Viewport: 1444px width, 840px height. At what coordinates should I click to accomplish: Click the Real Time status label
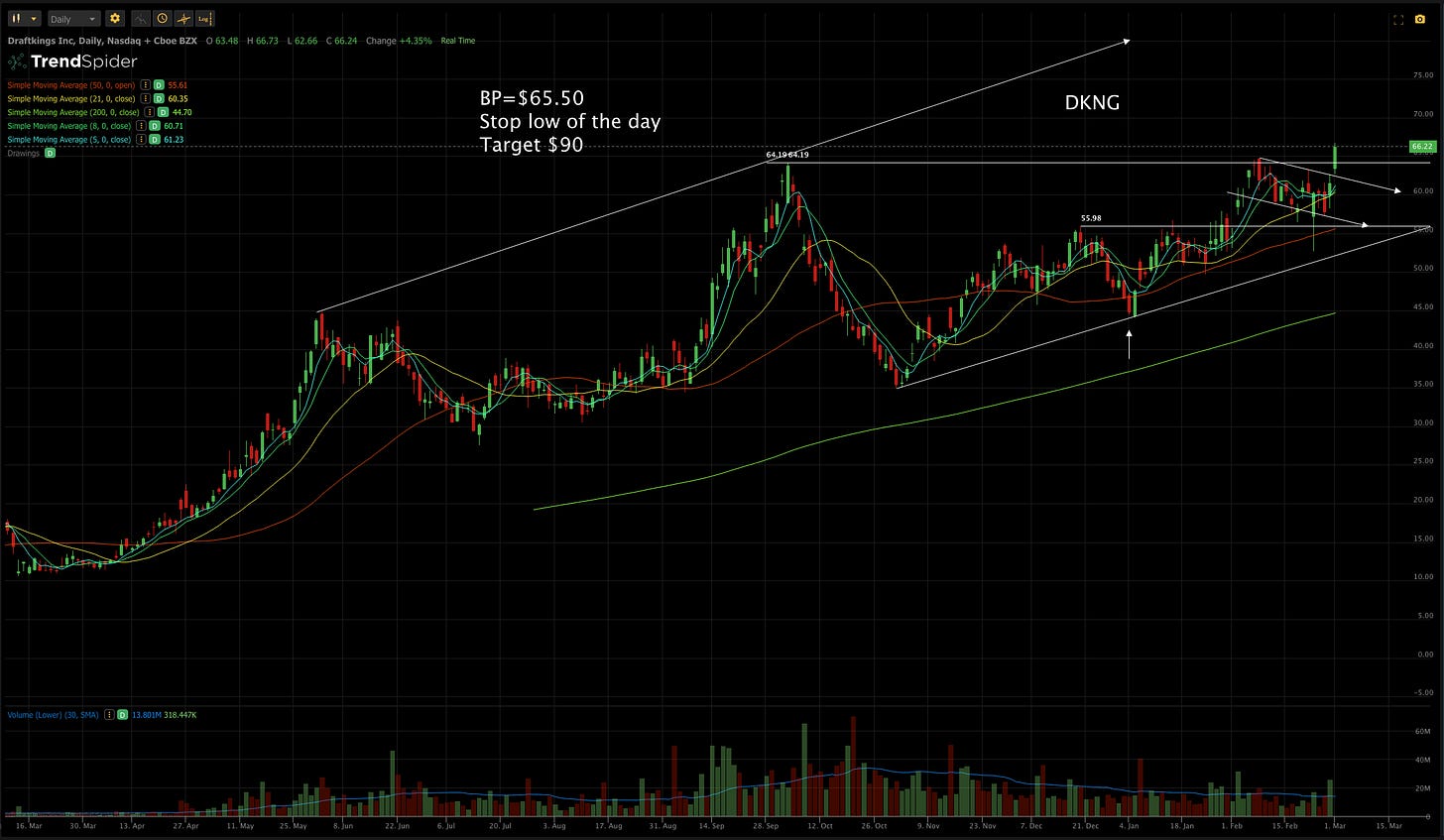tap(457, 41)
